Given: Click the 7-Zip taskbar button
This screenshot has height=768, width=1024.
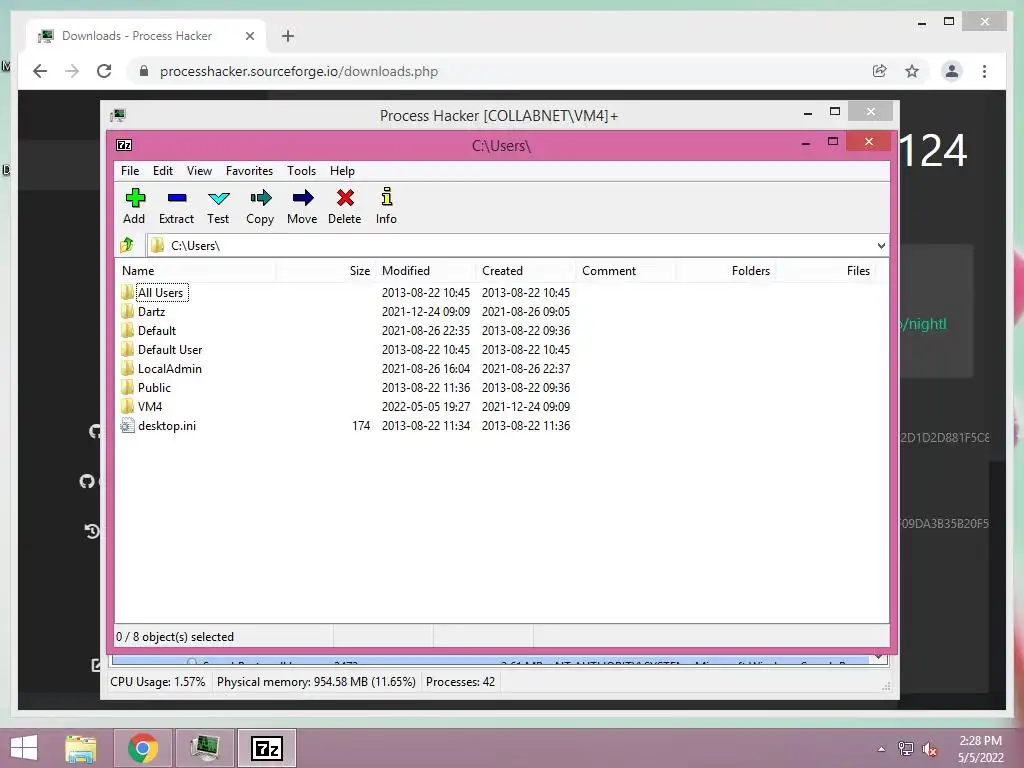Looking at the screenshot, I should click(266, 748).
